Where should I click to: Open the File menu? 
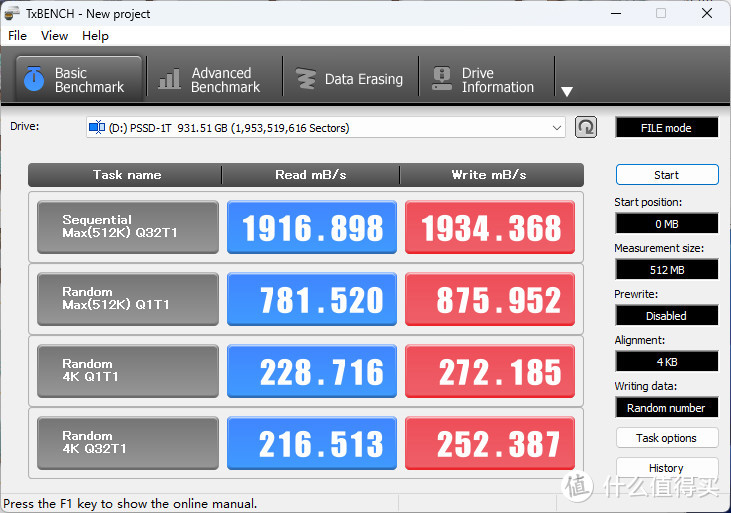click(18, 36)
